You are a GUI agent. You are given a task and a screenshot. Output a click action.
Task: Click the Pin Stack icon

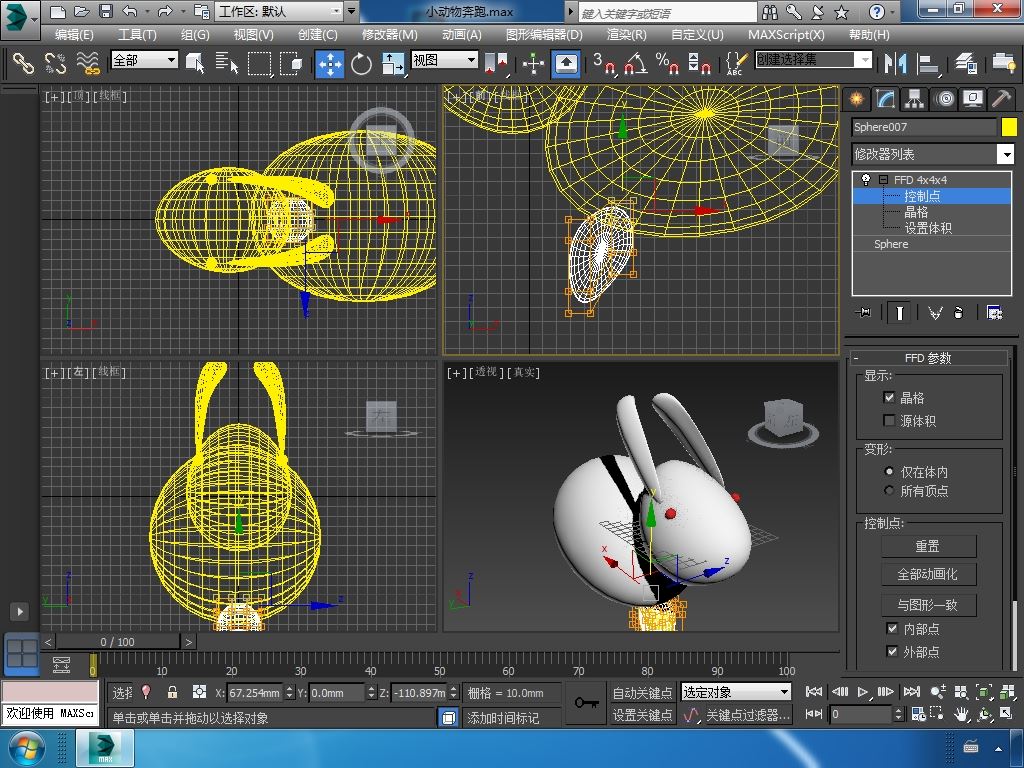(x=864, y=313)
